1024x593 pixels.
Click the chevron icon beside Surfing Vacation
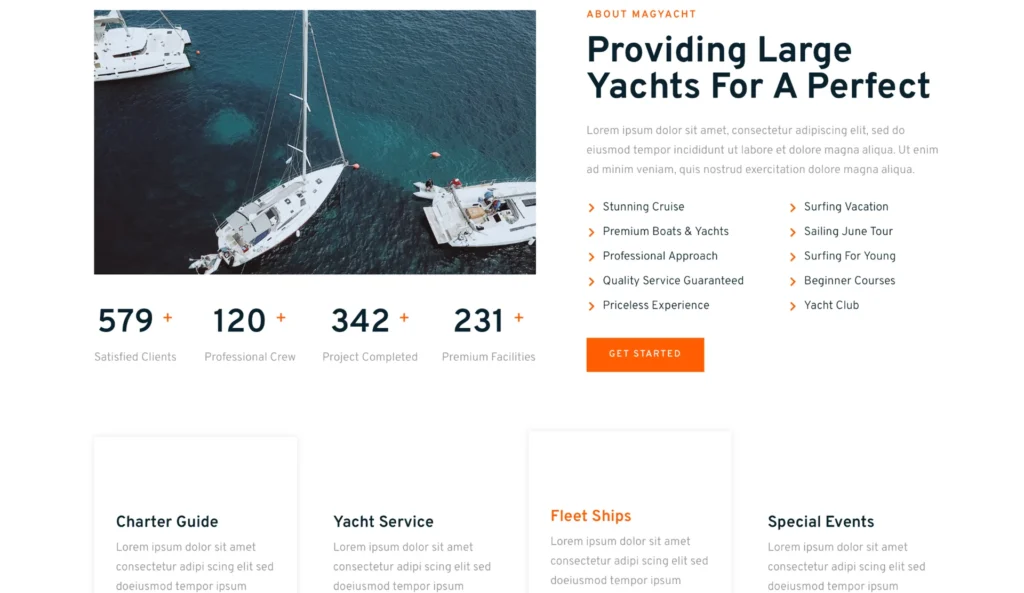point(793,208)
